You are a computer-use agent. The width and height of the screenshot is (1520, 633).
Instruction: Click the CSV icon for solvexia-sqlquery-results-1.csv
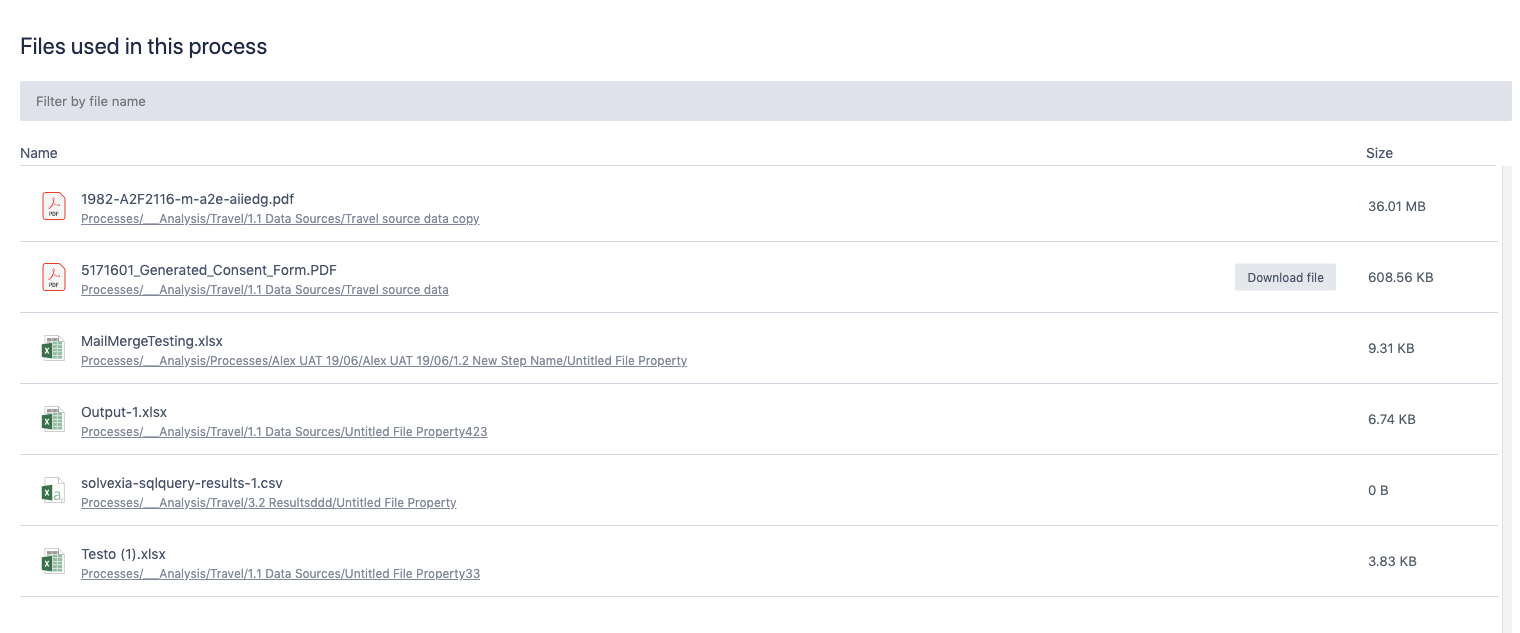tap(52, 491)
